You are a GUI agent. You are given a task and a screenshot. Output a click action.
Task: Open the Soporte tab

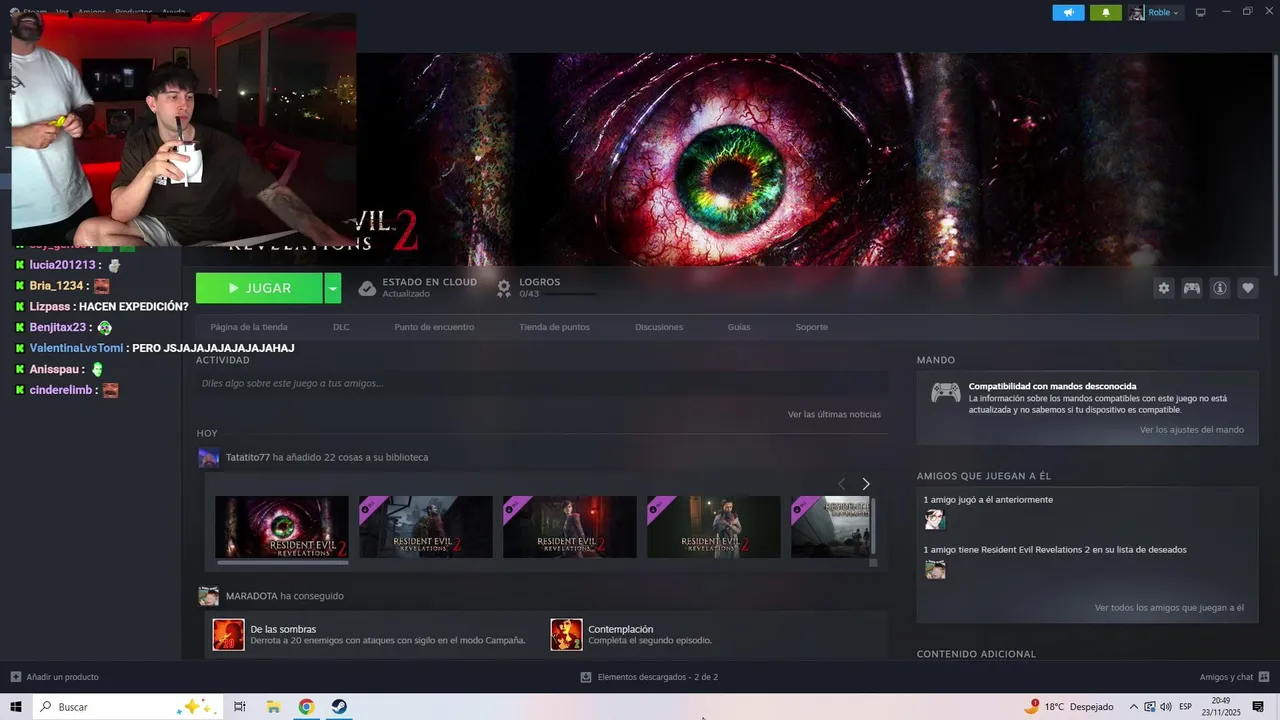coord(811,327)
